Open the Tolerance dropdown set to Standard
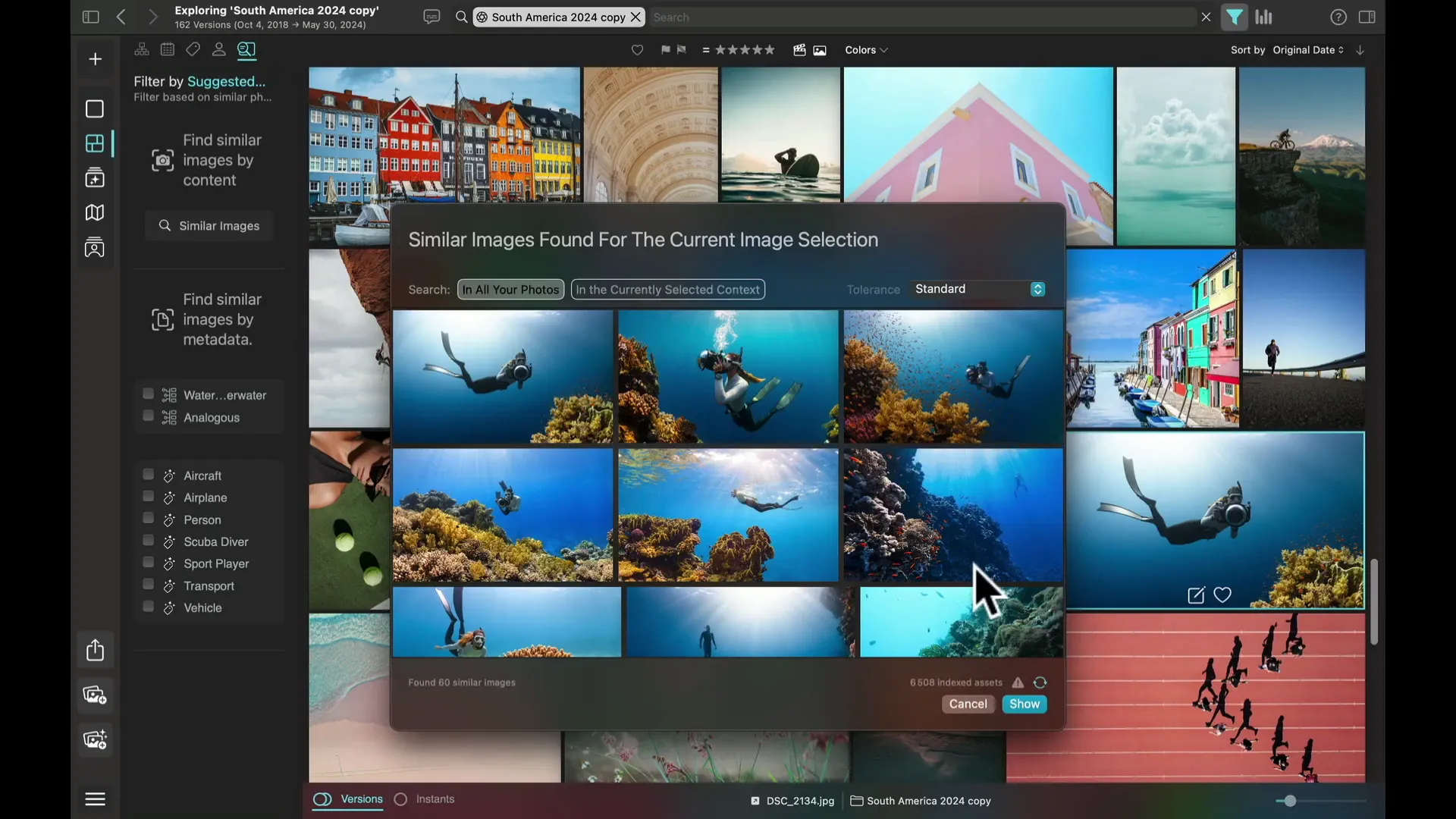The image size is (1456, 819). 977,289
